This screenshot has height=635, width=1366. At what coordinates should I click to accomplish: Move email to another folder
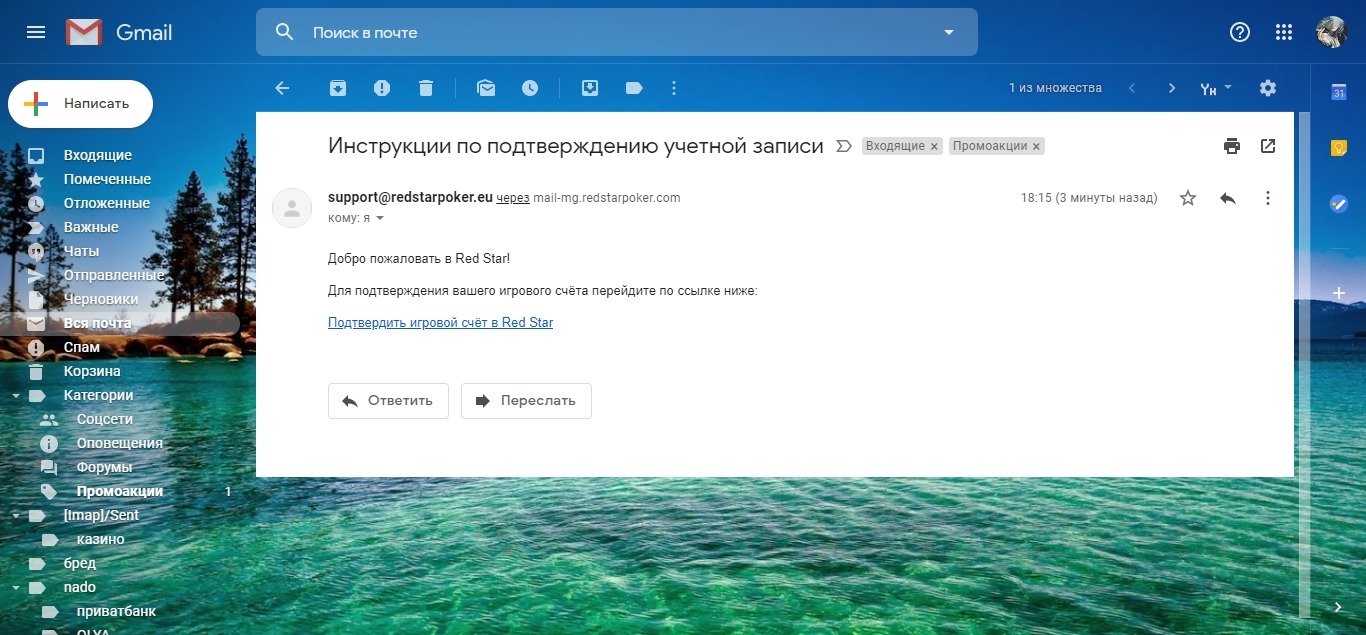[x=590, y=88]
